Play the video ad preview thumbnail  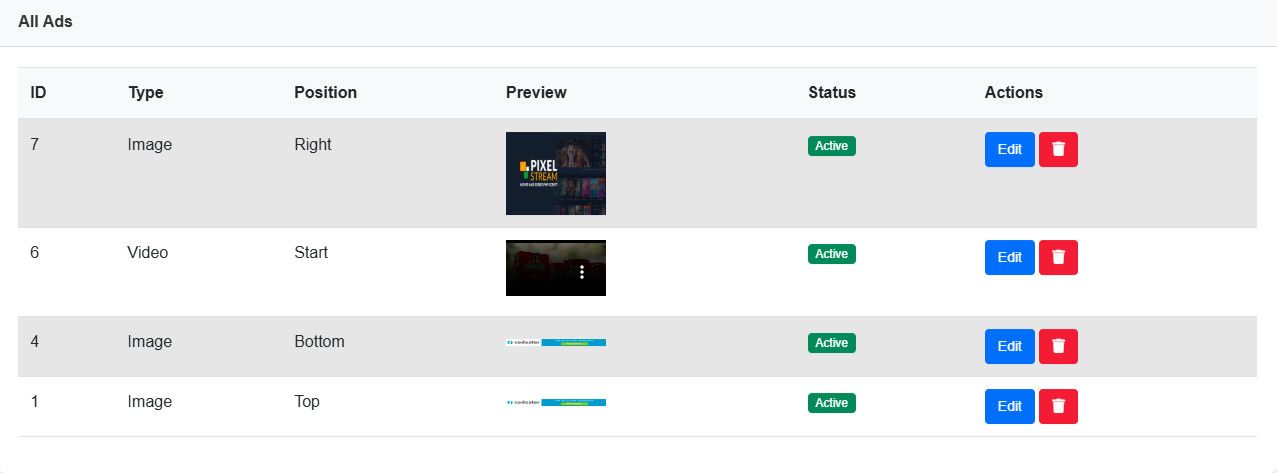tap(545, 267)
